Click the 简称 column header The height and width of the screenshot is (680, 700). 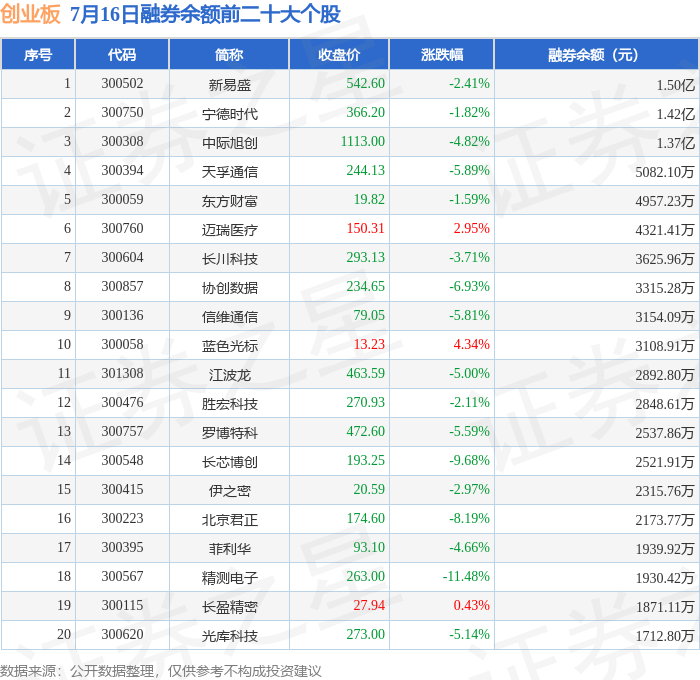(x=229, y=54)
